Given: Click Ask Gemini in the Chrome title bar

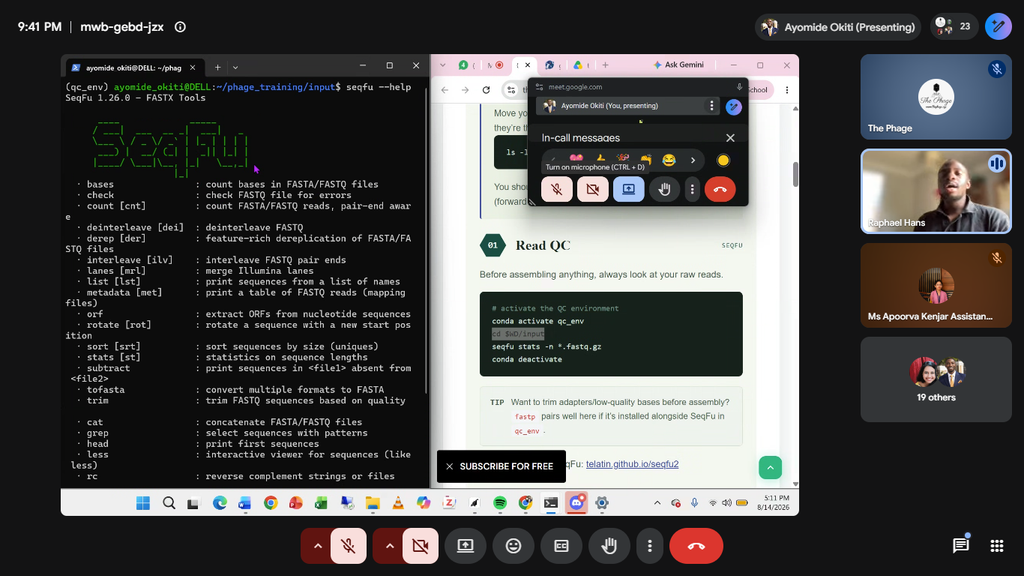Looking at the screenshot, I should coord(679,65).
